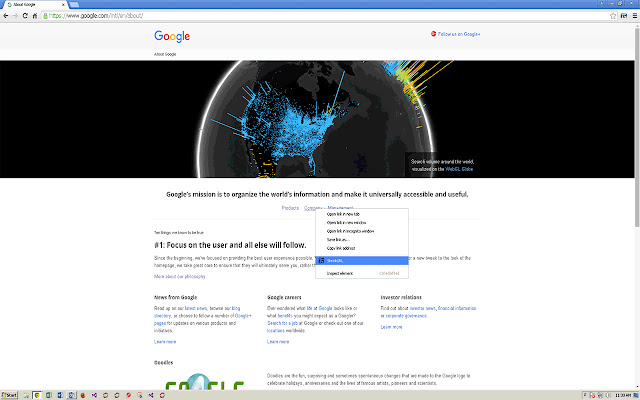The image size is (640, 400).
Task: Click the About Google breadcrumb text
Action: pos(165,54)
